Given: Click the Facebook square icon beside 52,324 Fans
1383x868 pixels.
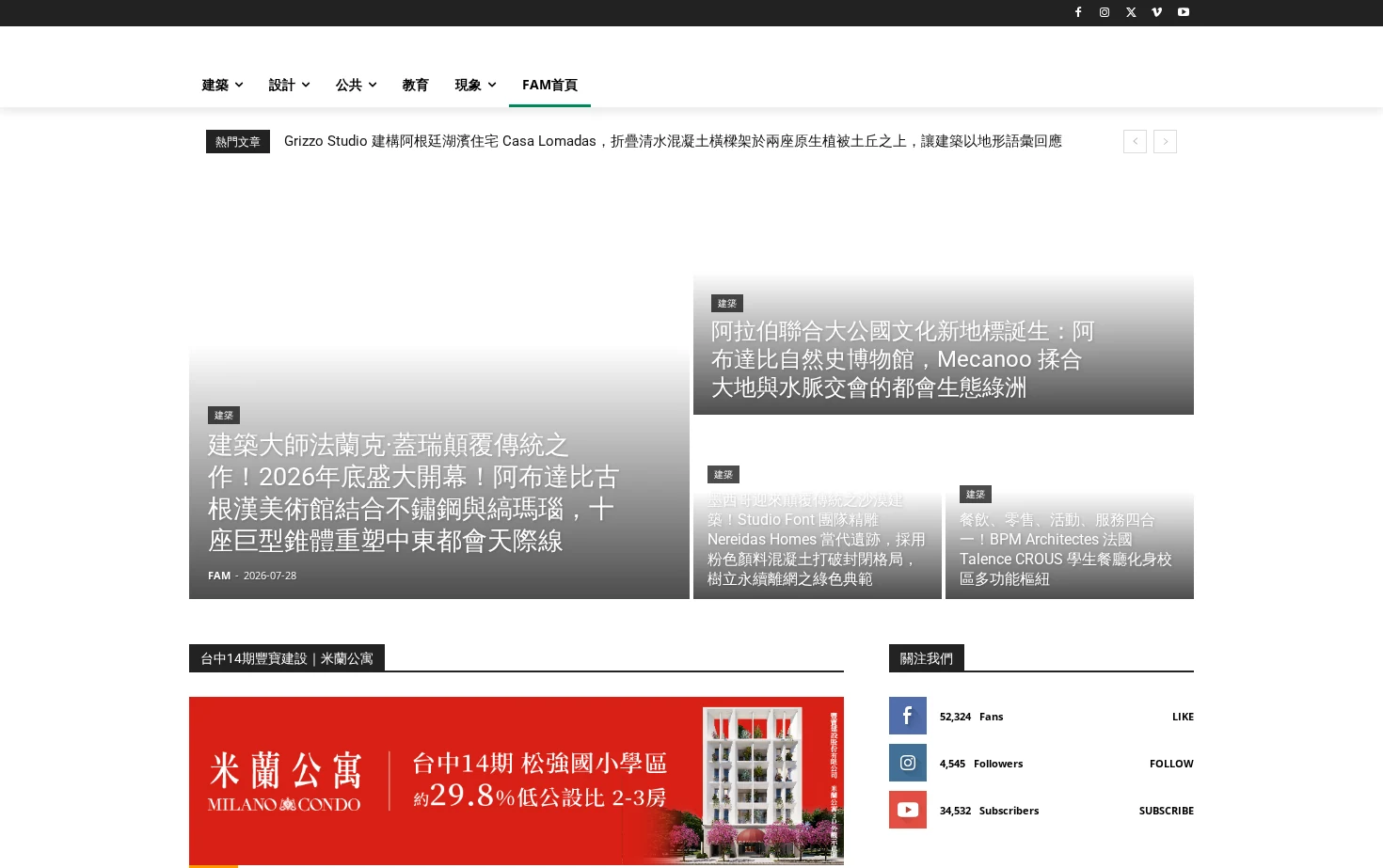Looking at the screenshot, I should pyautogui.click(x=908, y=716).
